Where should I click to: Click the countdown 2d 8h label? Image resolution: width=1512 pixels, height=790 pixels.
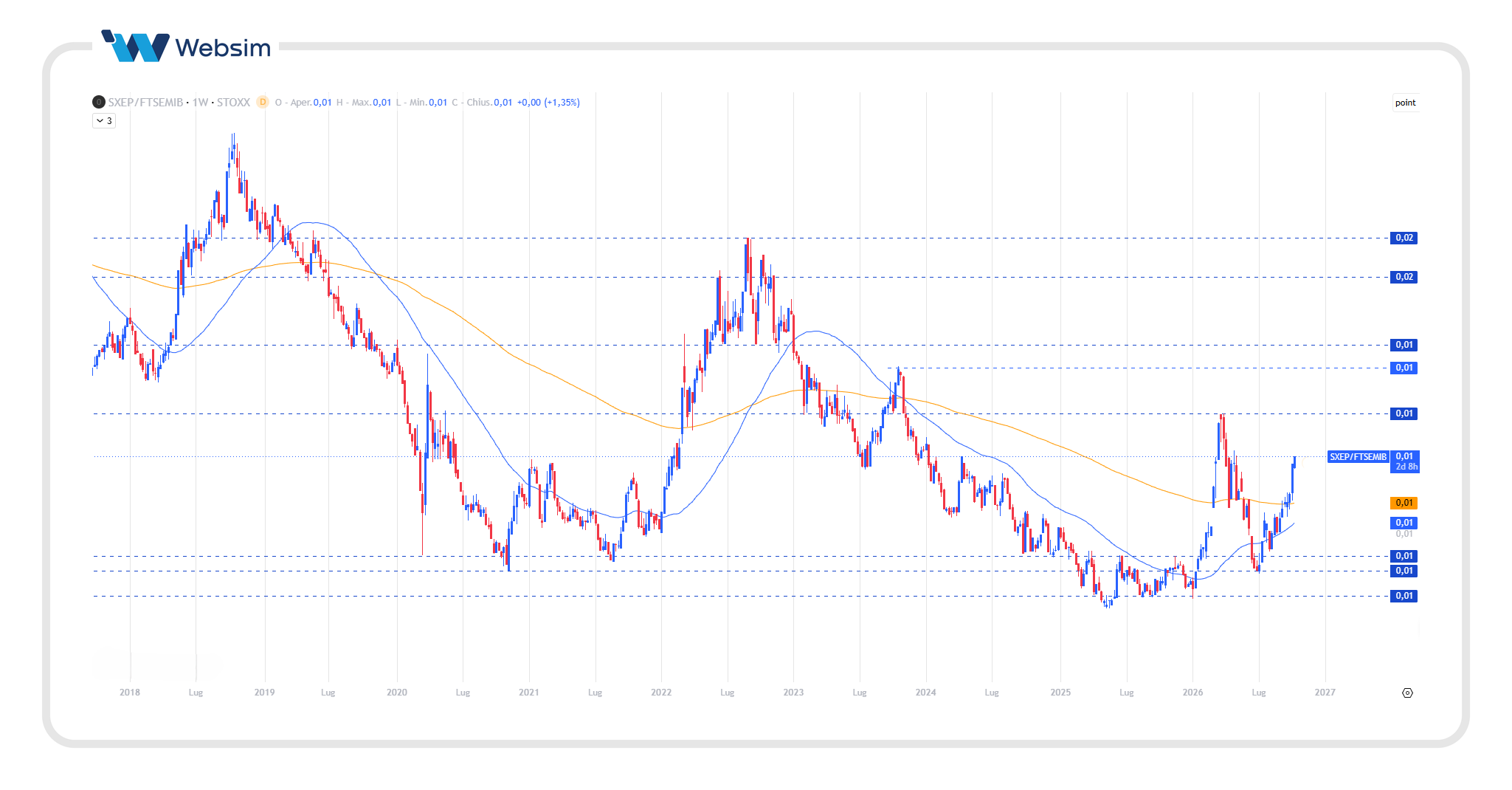(x=1406, y=467)
